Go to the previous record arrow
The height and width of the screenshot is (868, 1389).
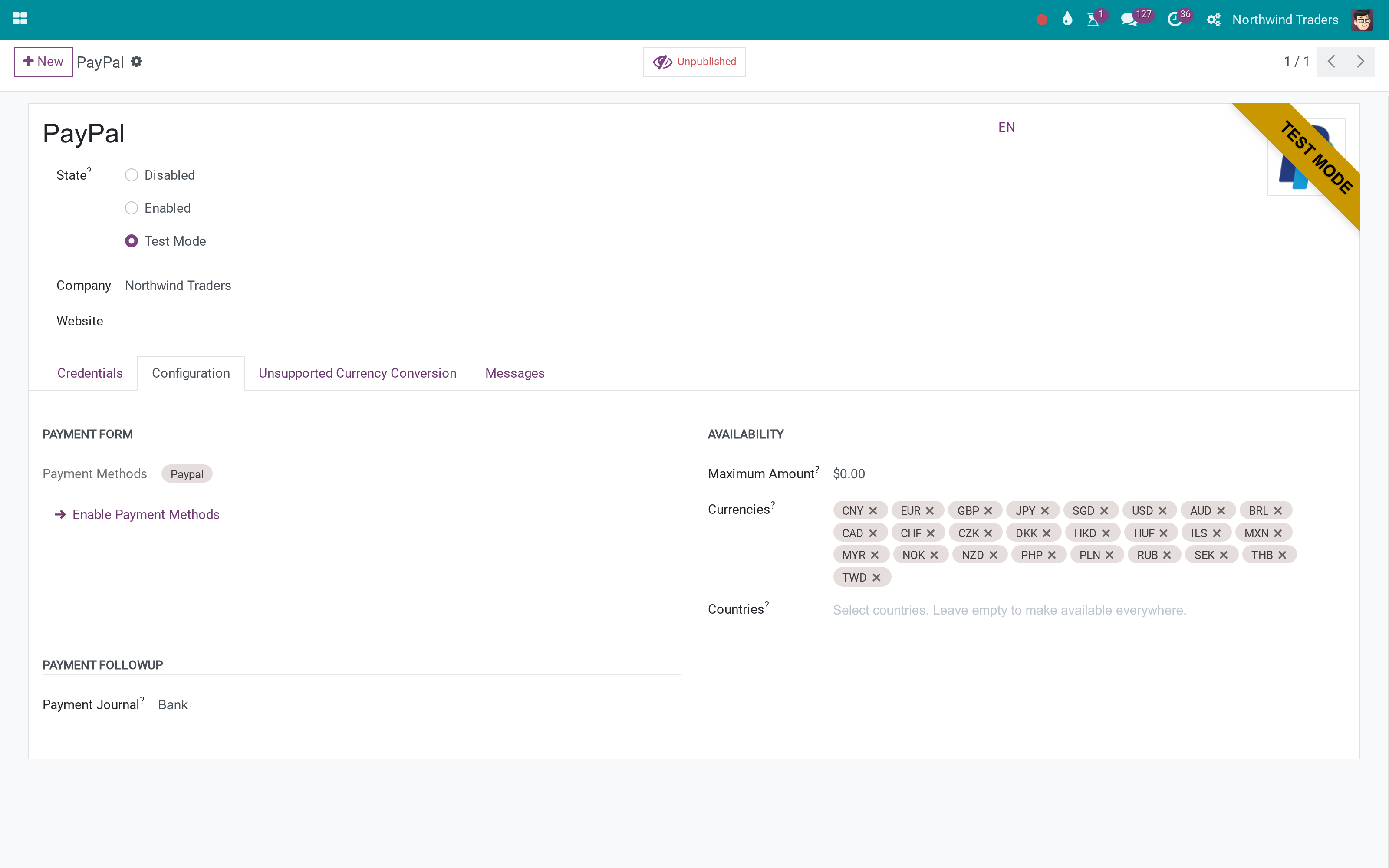1332,62
